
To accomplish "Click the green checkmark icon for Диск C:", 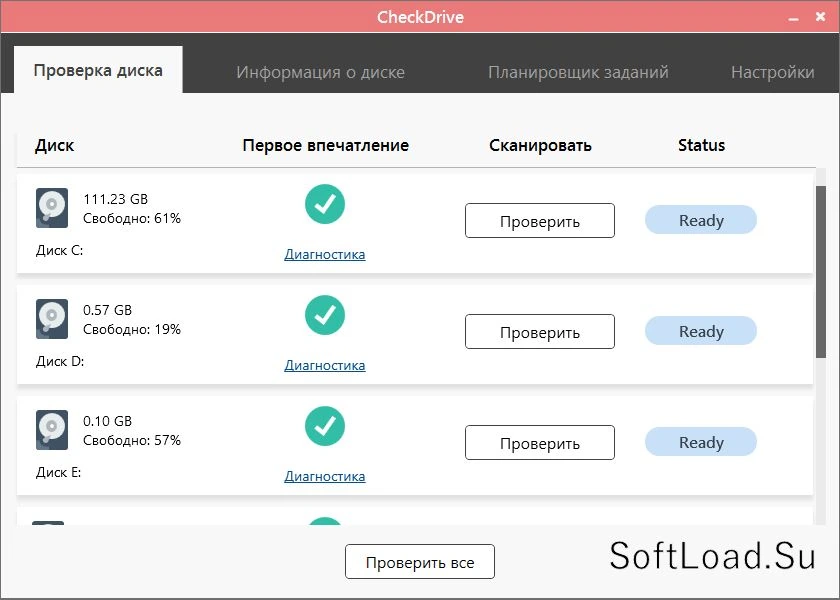I will pos(325,204).
